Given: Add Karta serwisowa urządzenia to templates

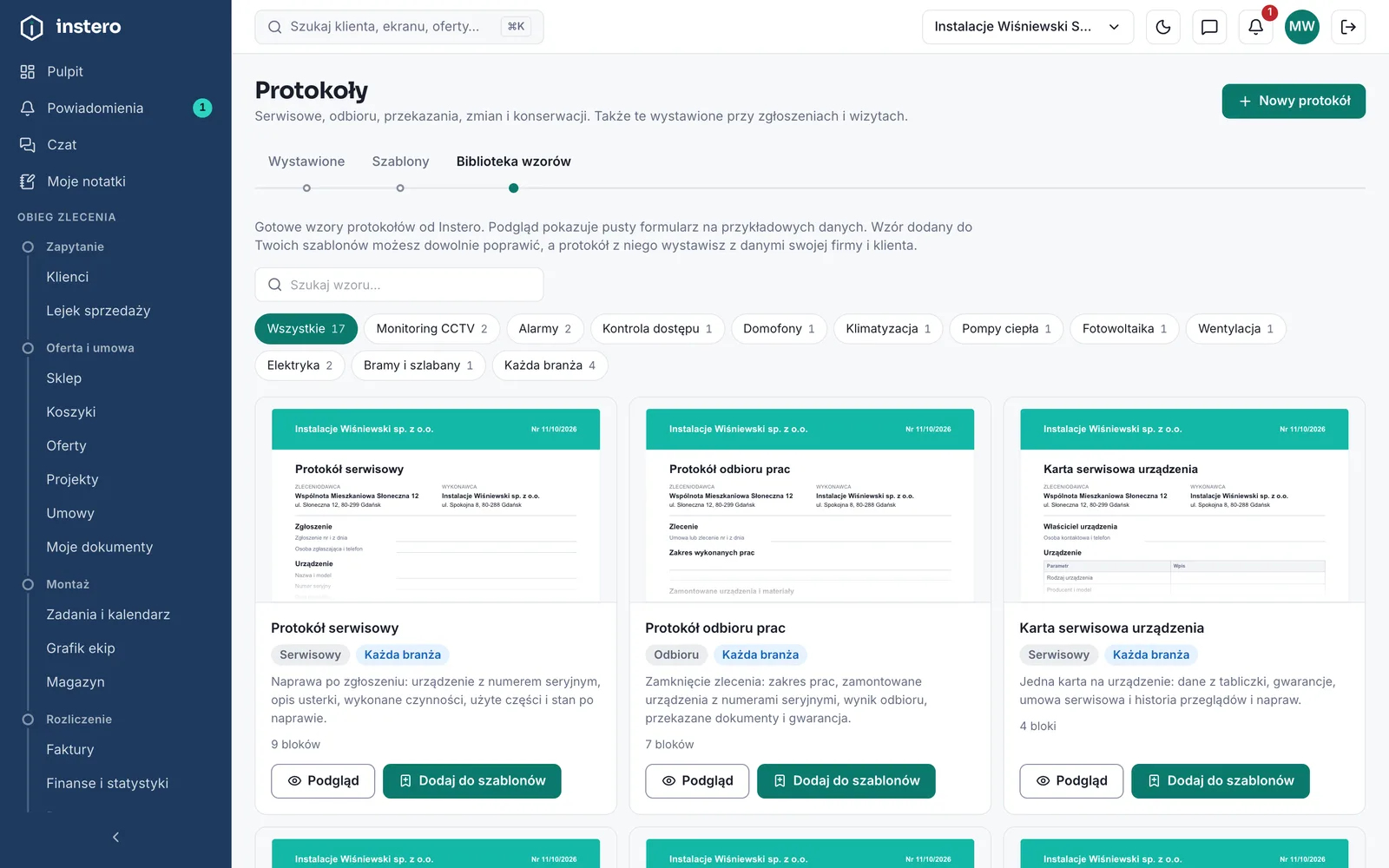Looking at the screenshot, I should pos(1221,781).
